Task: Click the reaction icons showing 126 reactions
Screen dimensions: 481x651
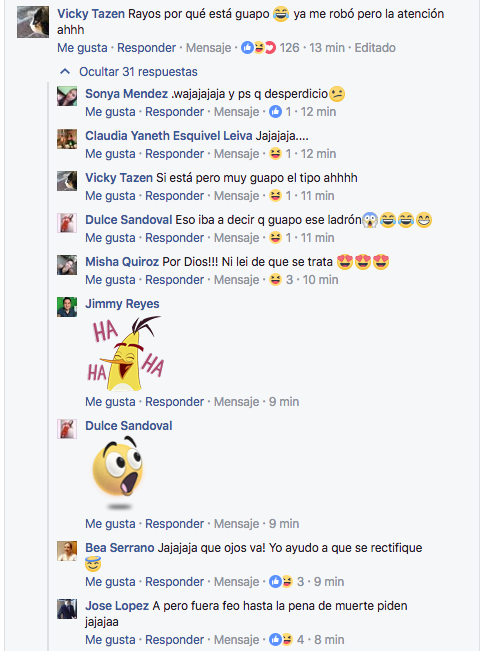Action: pos(258,48)
